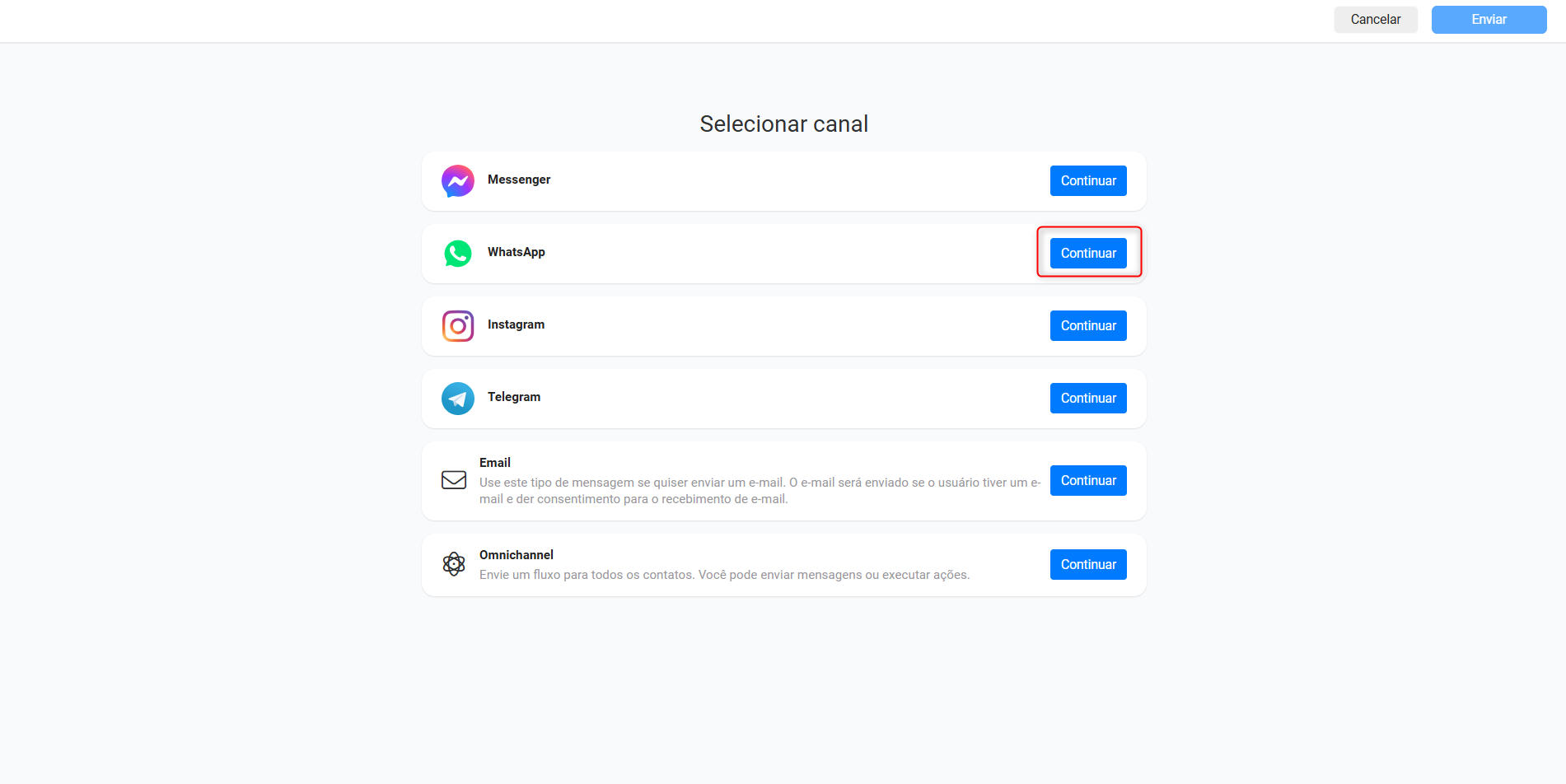Viewport: 1566px width, 784px height.
Task: Click the Omnichannel description text
Action: coord(725,575)
